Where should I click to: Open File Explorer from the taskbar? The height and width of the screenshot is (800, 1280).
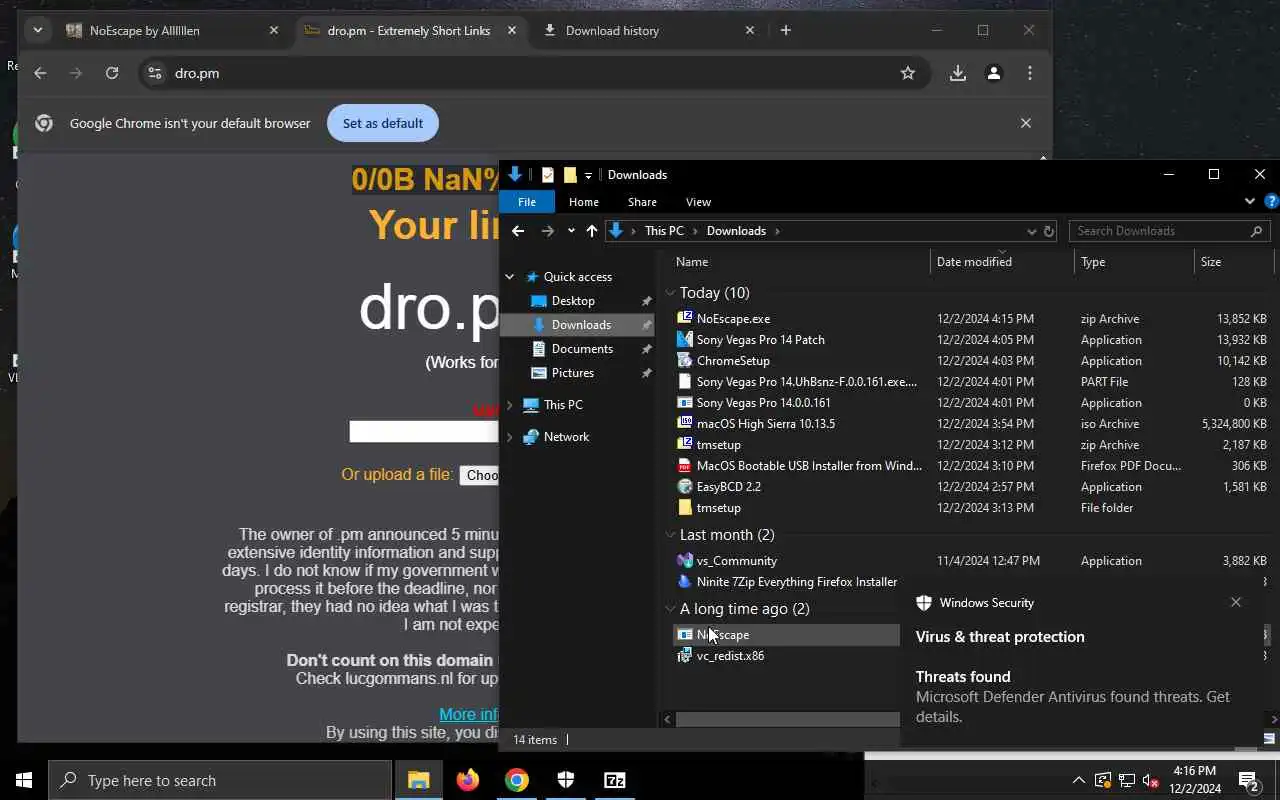[x=418, y=780]
